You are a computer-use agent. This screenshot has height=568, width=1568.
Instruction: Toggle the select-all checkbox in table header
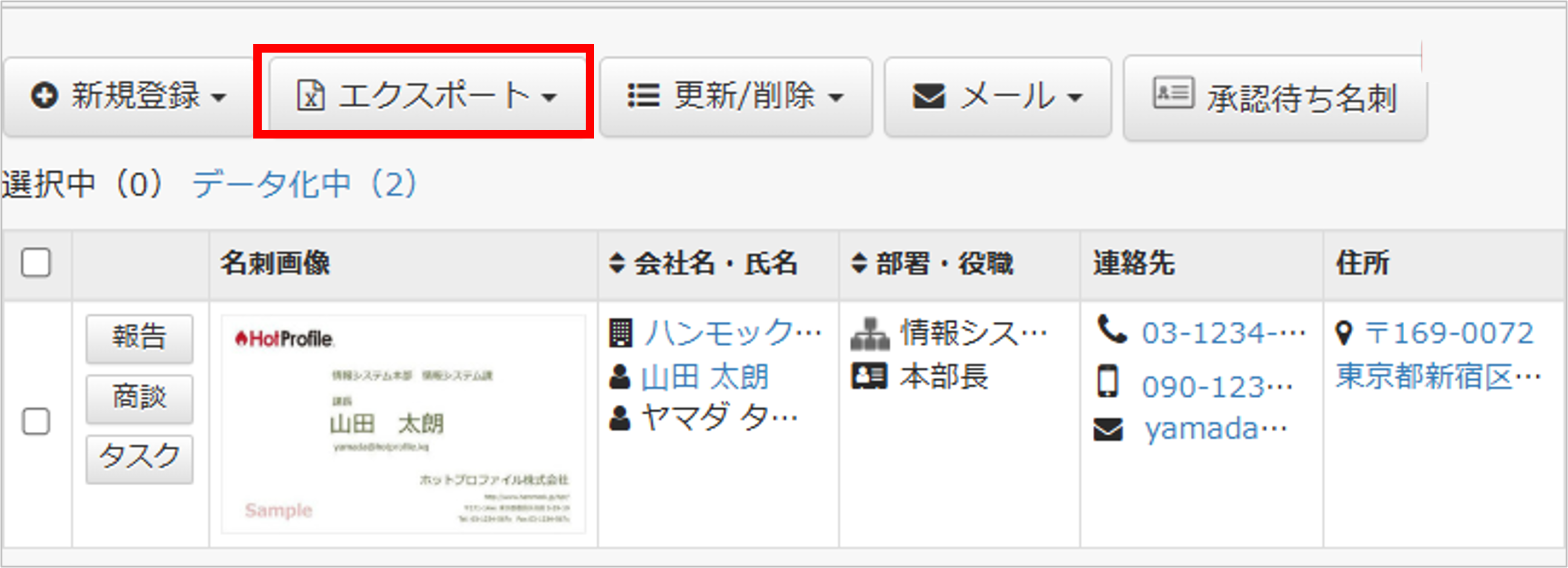[36, 263]
